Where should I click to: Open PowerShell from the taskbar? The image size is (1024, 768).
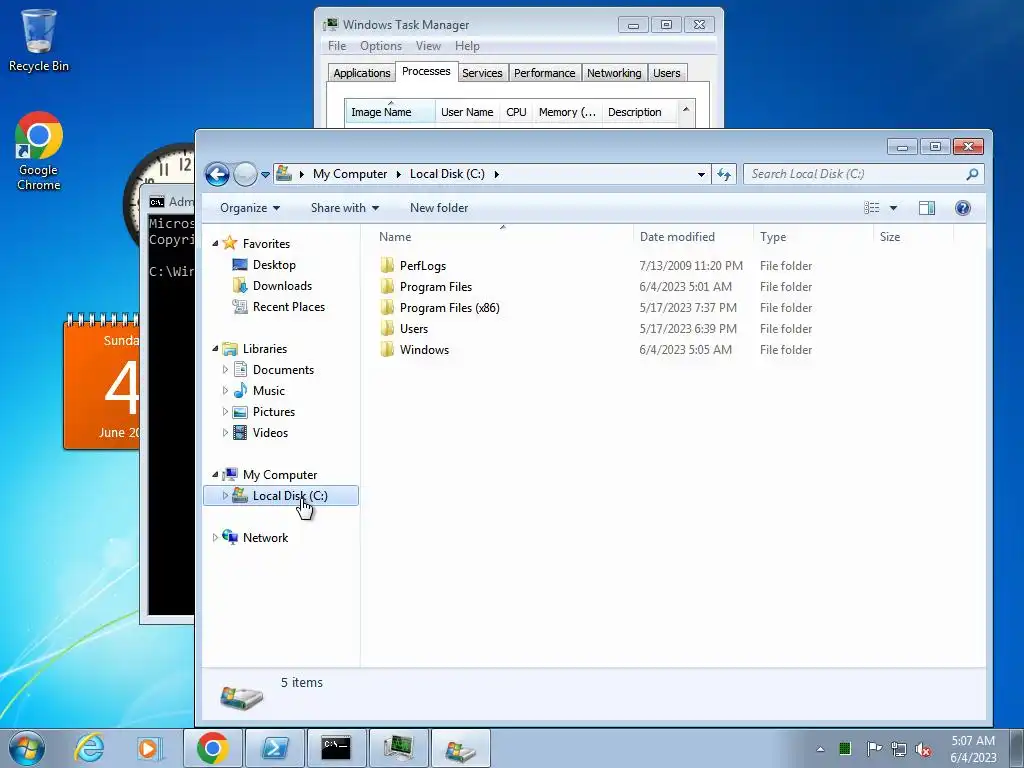[x=274, y=748]
